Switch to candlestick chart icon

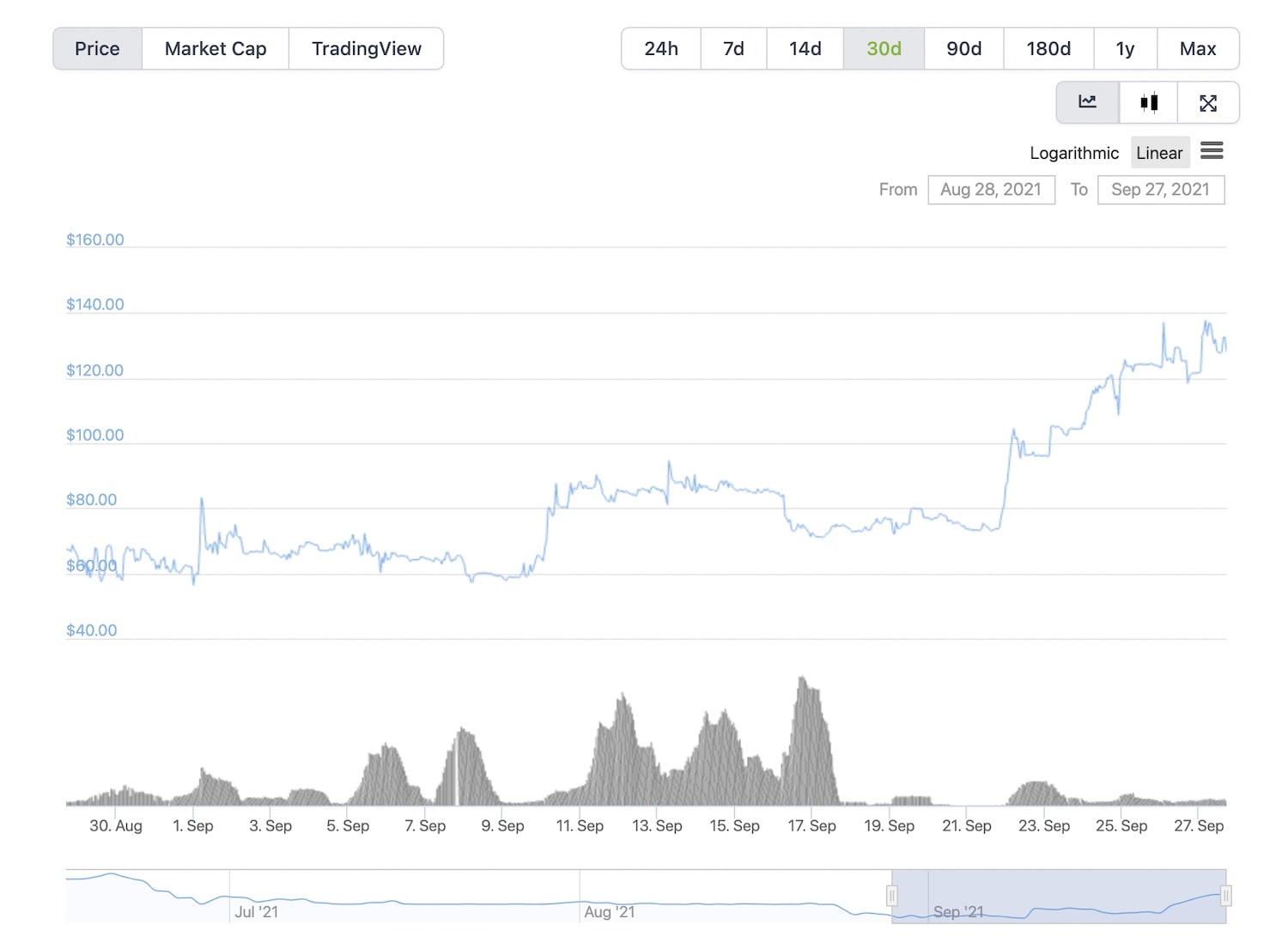point(1149,102)
